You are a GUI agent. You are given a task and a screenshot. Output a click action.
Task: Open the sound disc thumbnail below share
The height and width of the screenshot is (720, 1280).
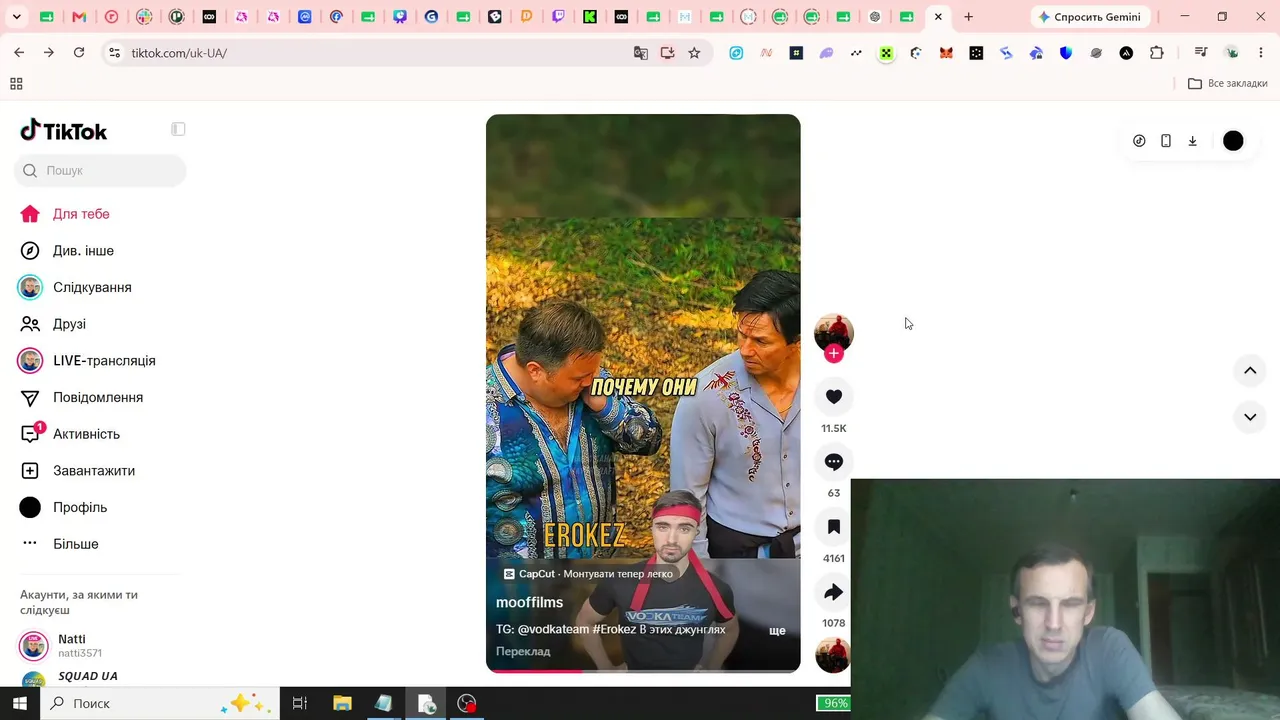(x=833, y=656)
